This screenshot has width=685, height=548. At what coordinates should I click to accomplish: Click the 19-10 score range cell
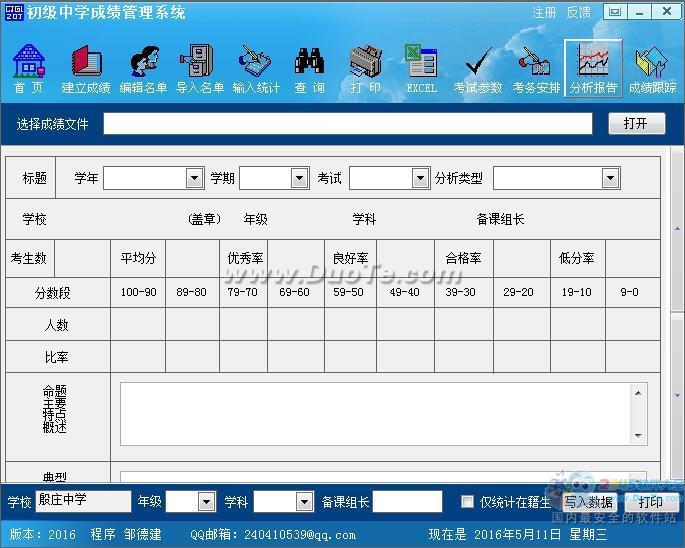pos(576,292)
